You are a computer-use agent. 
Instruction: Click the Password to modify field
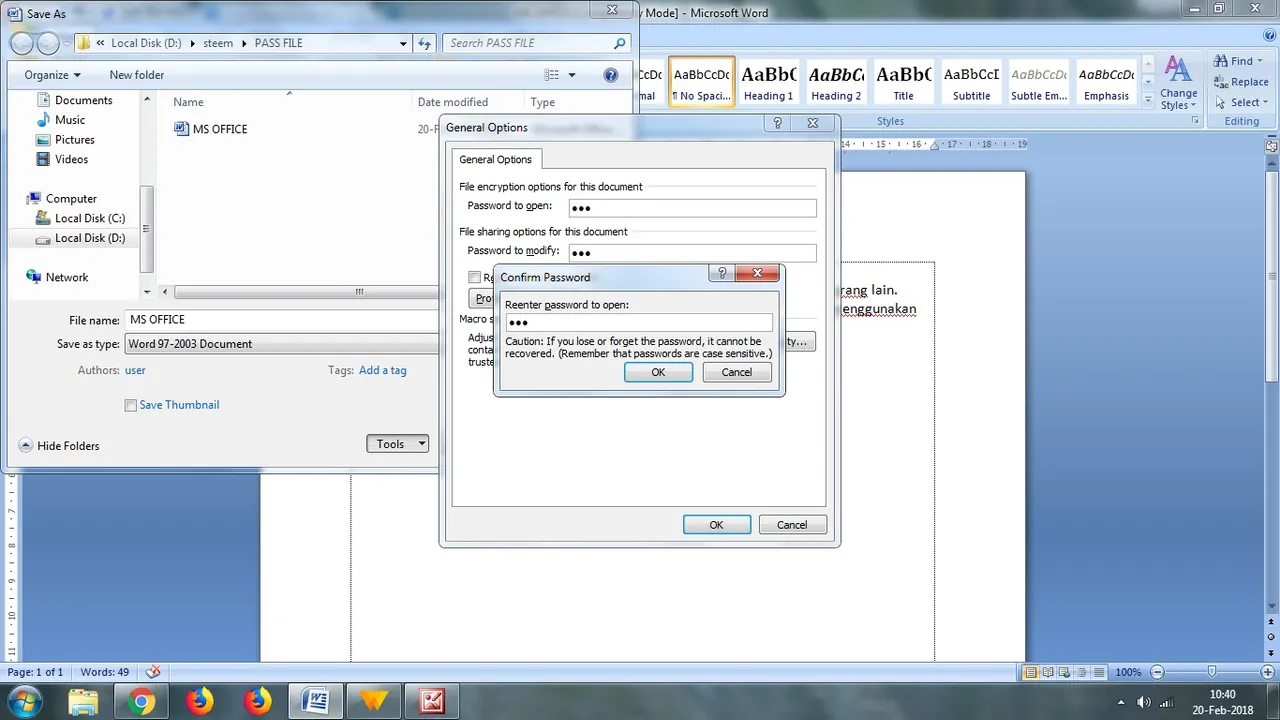(692, 253)
